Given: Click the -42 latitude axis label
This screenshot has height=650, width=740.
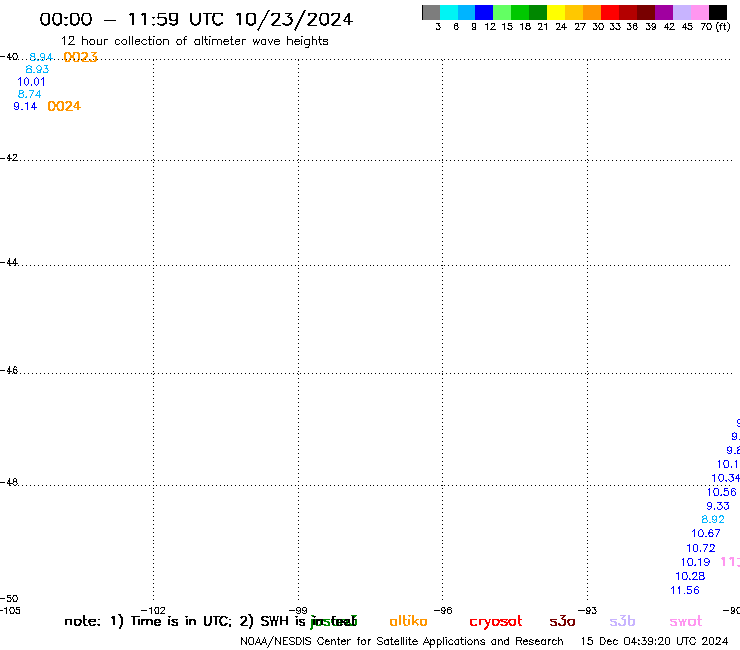Looking at the screenshot, I should 9,157.
